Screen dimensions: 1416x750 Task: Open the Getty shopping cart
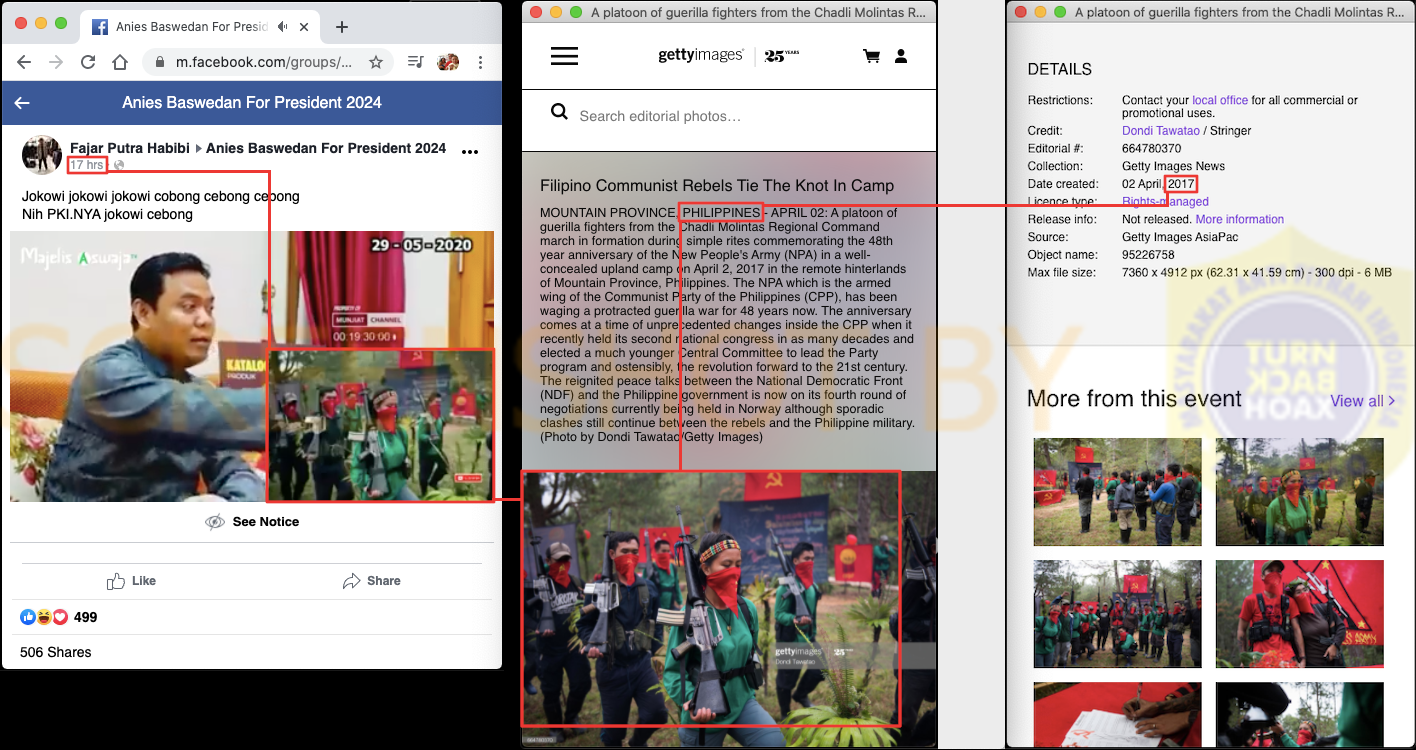coord(871,56)
